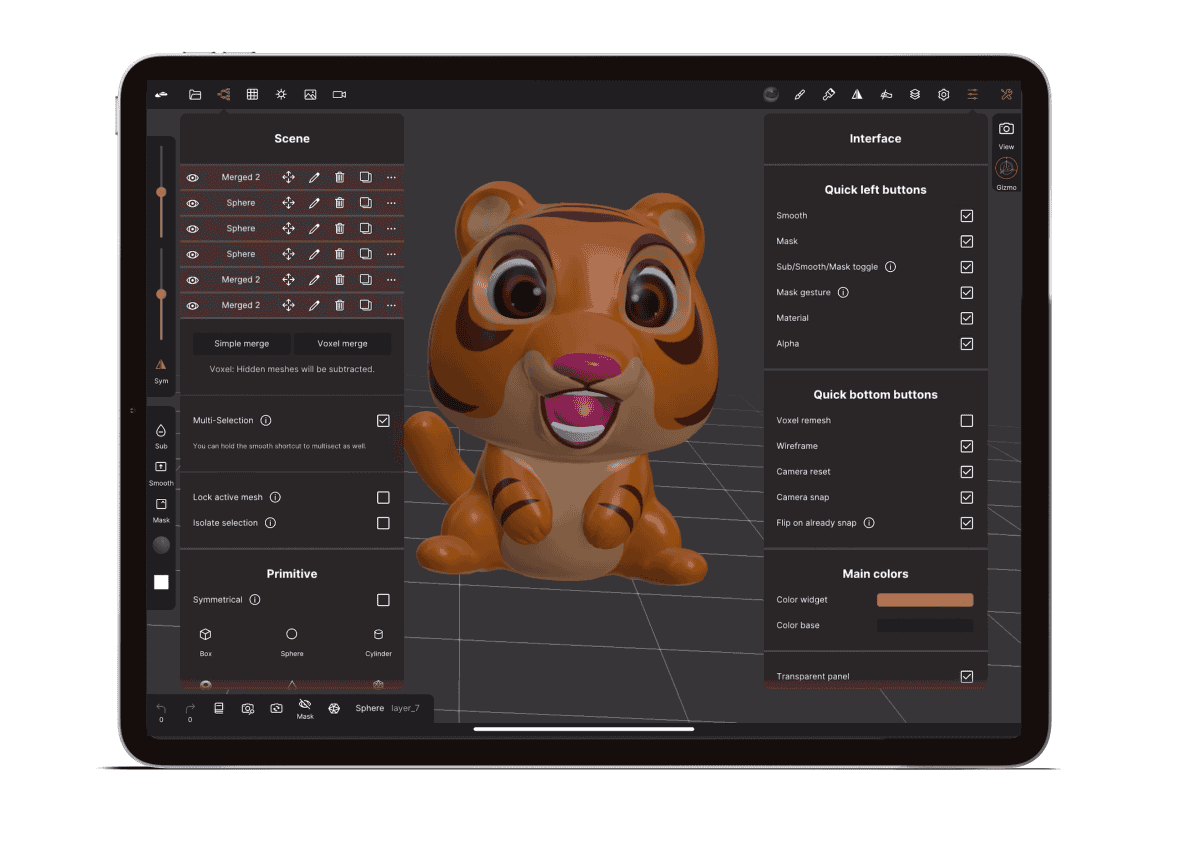Click the Sphere layer_7 label in bottom bar
The image size is (1180, 844).
click(x=387, y=709)
